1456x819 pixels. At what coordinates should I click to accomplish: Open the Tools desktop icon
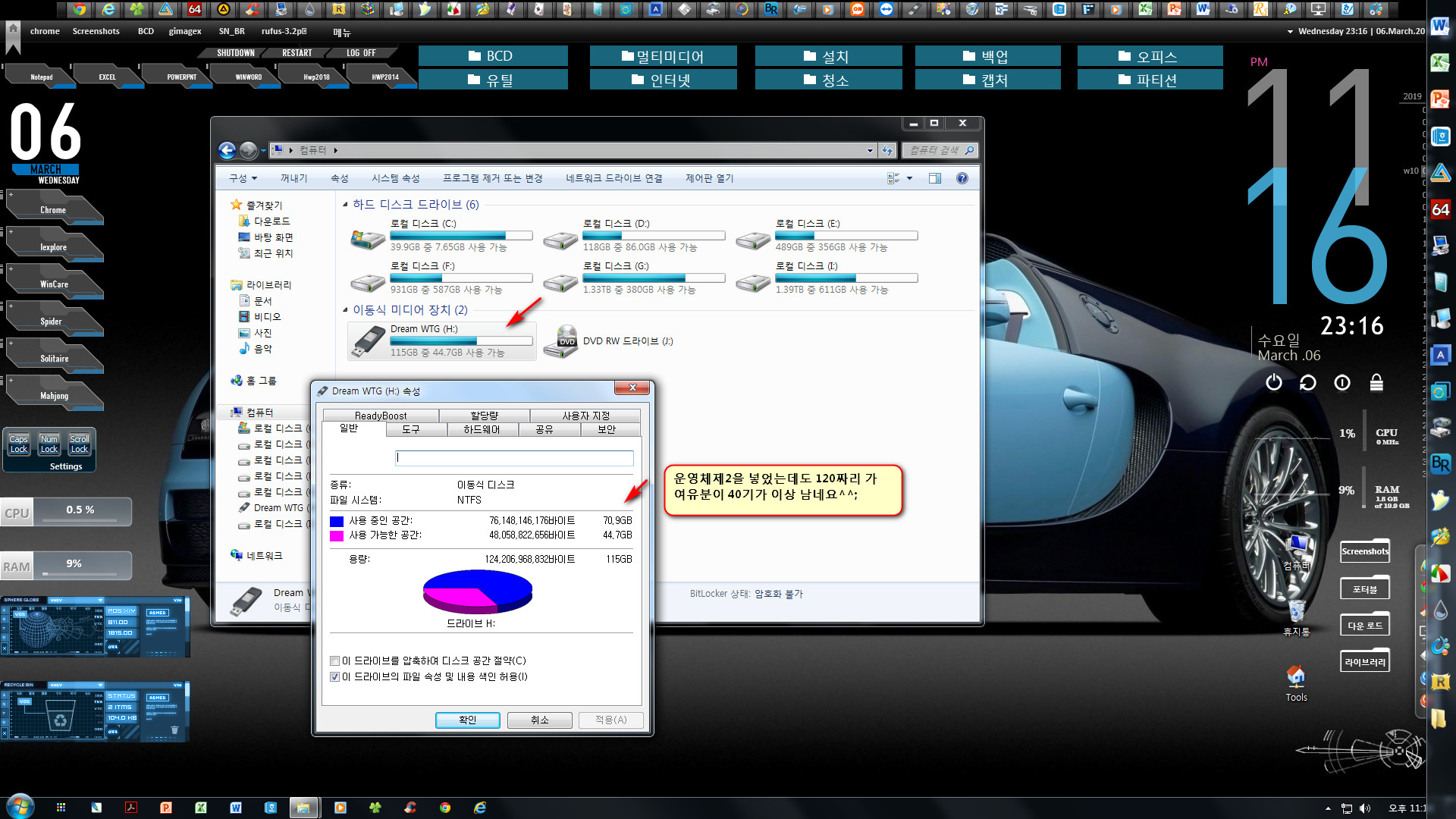(x=1296, y=682)
